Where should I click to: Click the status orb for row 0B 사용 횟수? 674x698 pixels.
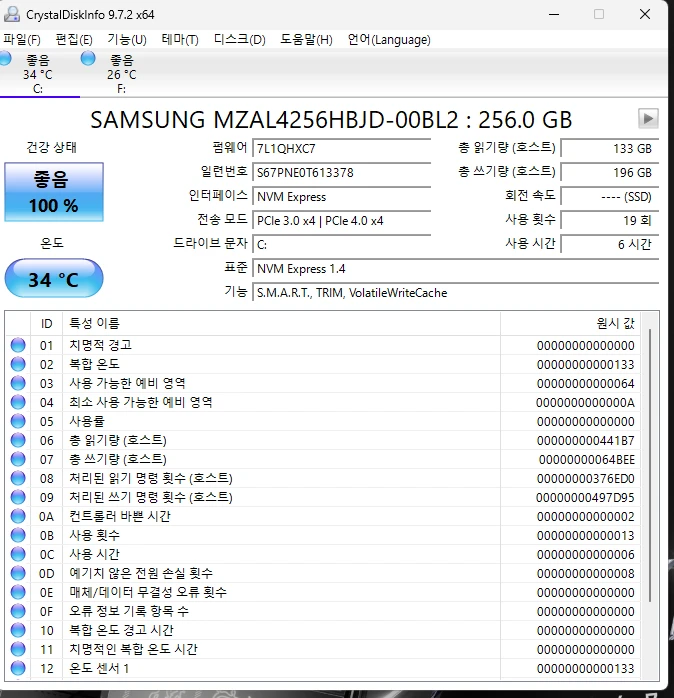click(x=18, y=535)
